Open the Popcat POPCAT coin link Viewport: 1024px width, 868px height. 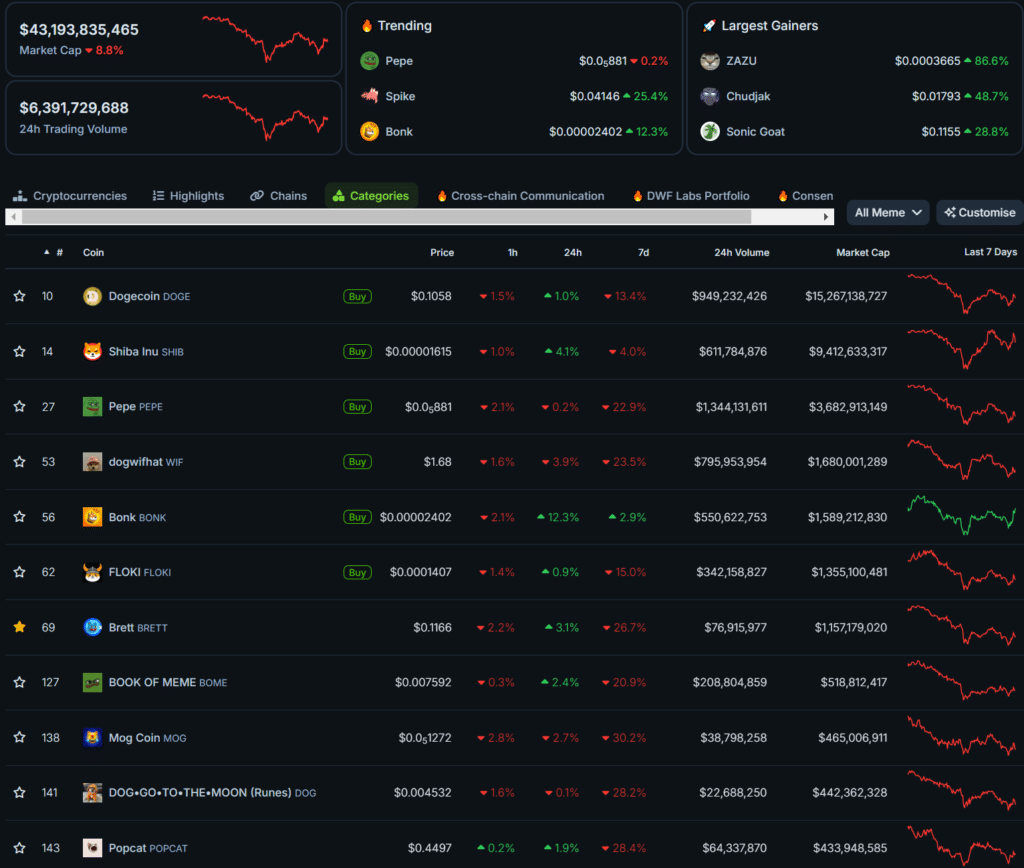[148, 848]
